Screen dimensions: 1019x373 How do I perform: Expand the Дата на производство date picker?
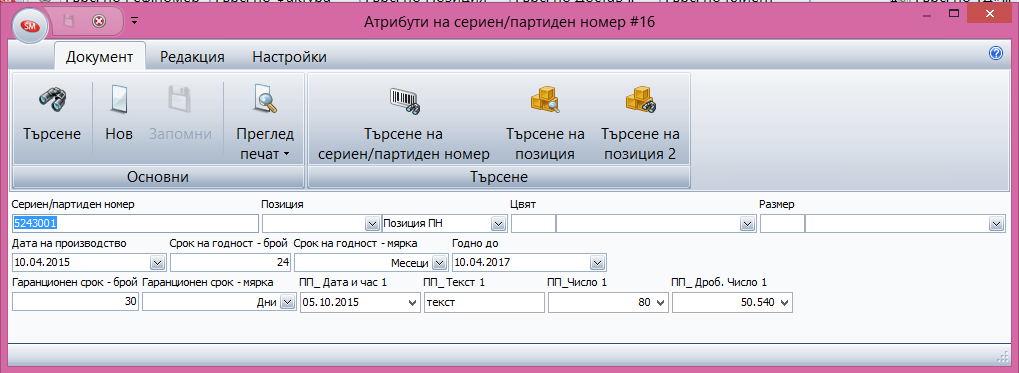pyautogui.click(x=157, y=263)
